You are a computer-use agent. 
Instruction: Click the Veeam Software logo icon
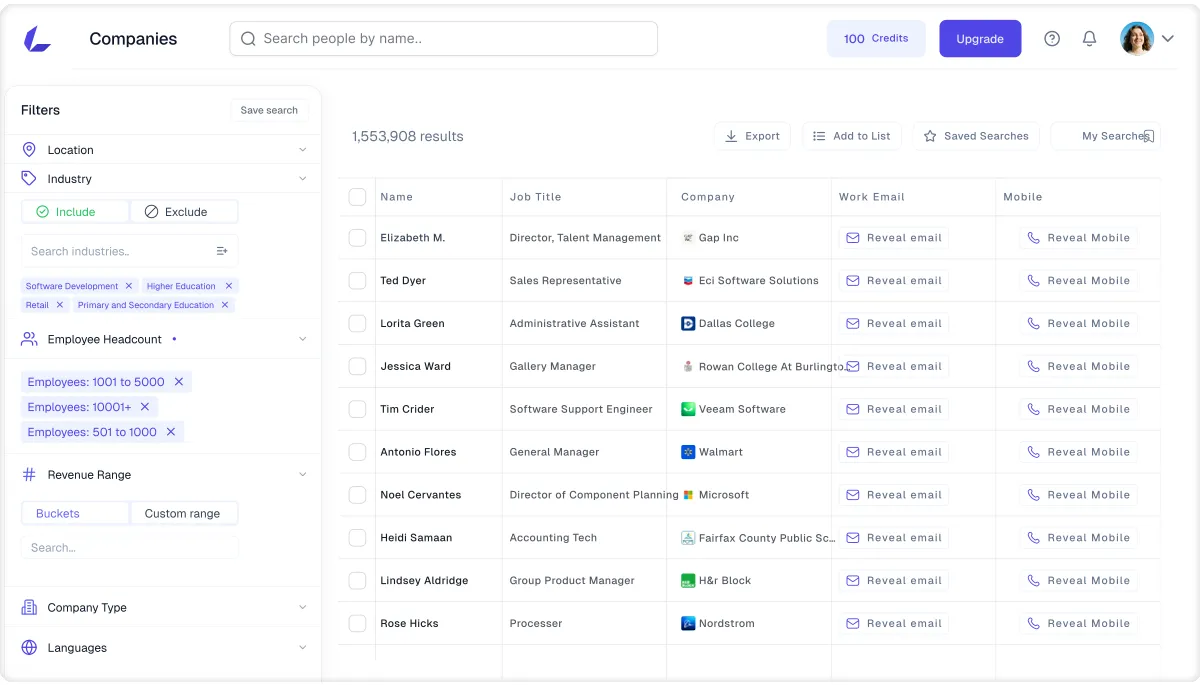click(688, 409)
